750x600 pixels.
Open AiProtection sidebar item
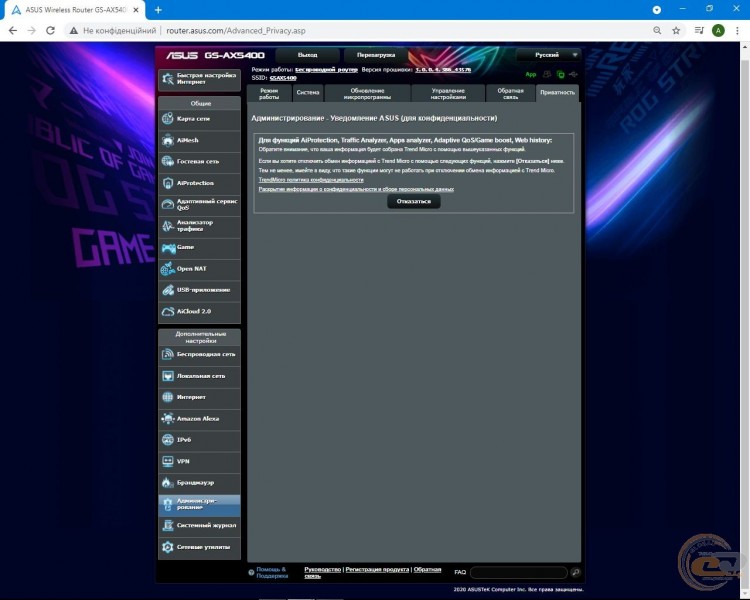pyautogui.click(x=199, y=183)
